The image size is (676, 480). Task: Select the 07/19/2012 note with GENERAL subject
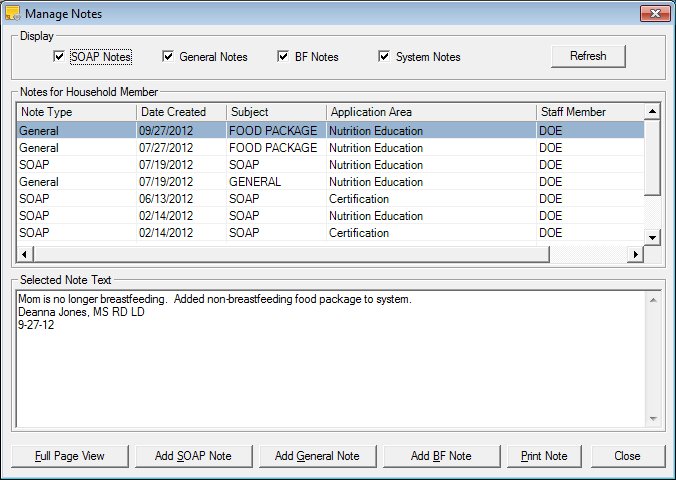(331, 182)
